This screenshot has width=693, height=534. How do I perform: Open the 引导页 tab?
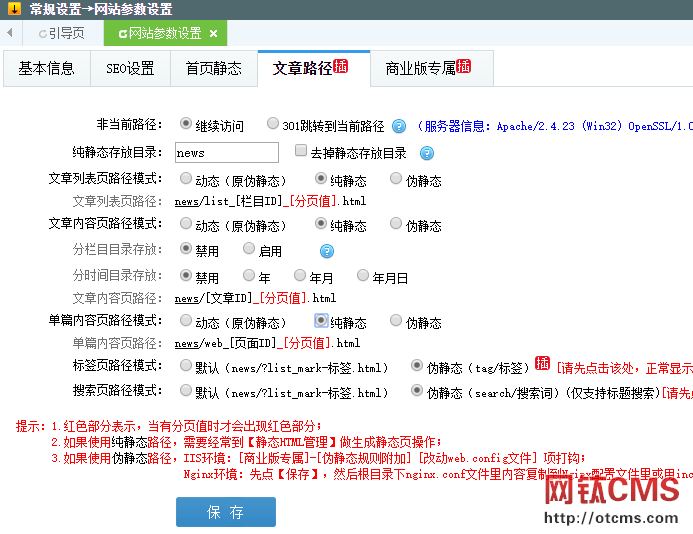tap(62, 33)
